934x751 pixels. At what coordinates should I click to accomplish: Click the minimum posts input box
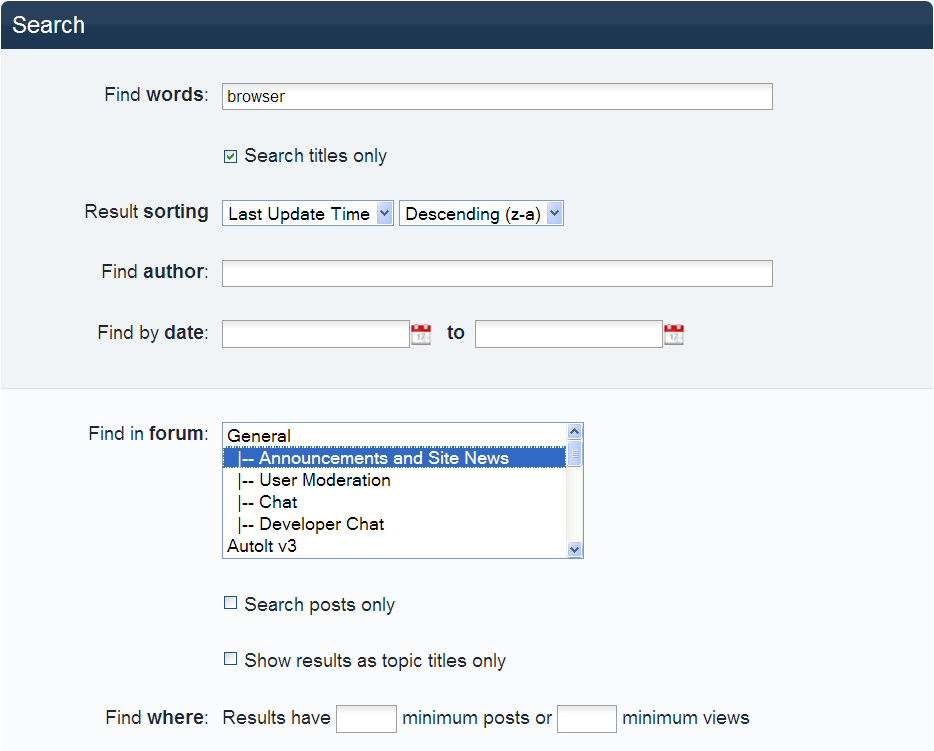[x=366, y=718]
